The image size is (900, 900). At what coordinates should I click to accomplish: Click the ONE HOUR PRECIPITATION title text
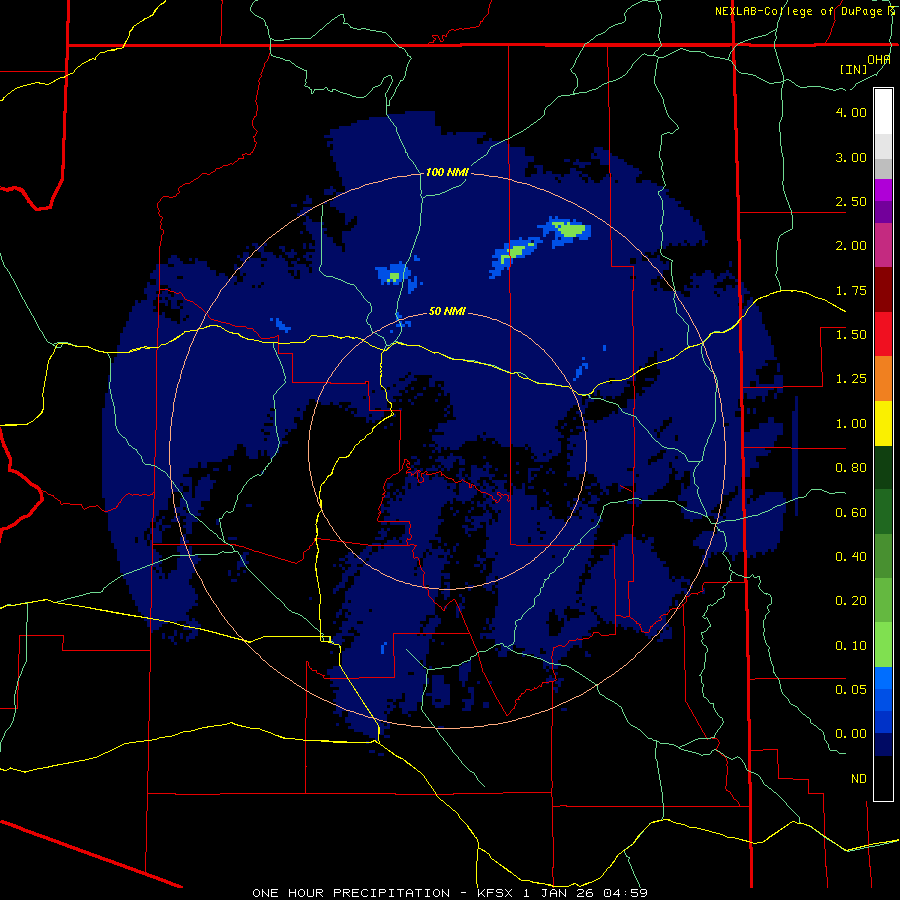tap(351, 893)
